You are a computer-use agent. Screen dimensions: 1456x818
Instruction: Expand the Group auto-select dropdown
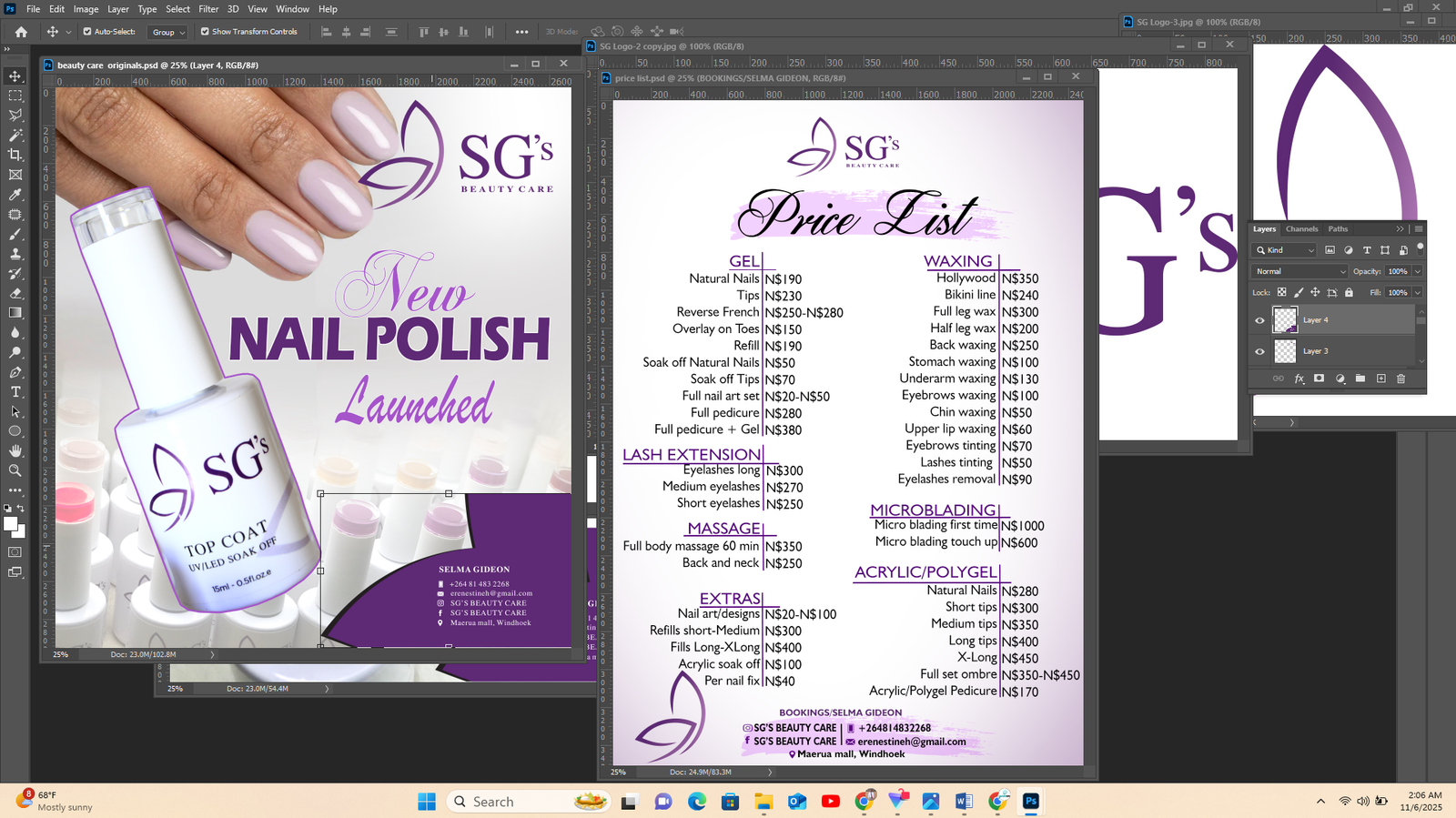(168, 32)
